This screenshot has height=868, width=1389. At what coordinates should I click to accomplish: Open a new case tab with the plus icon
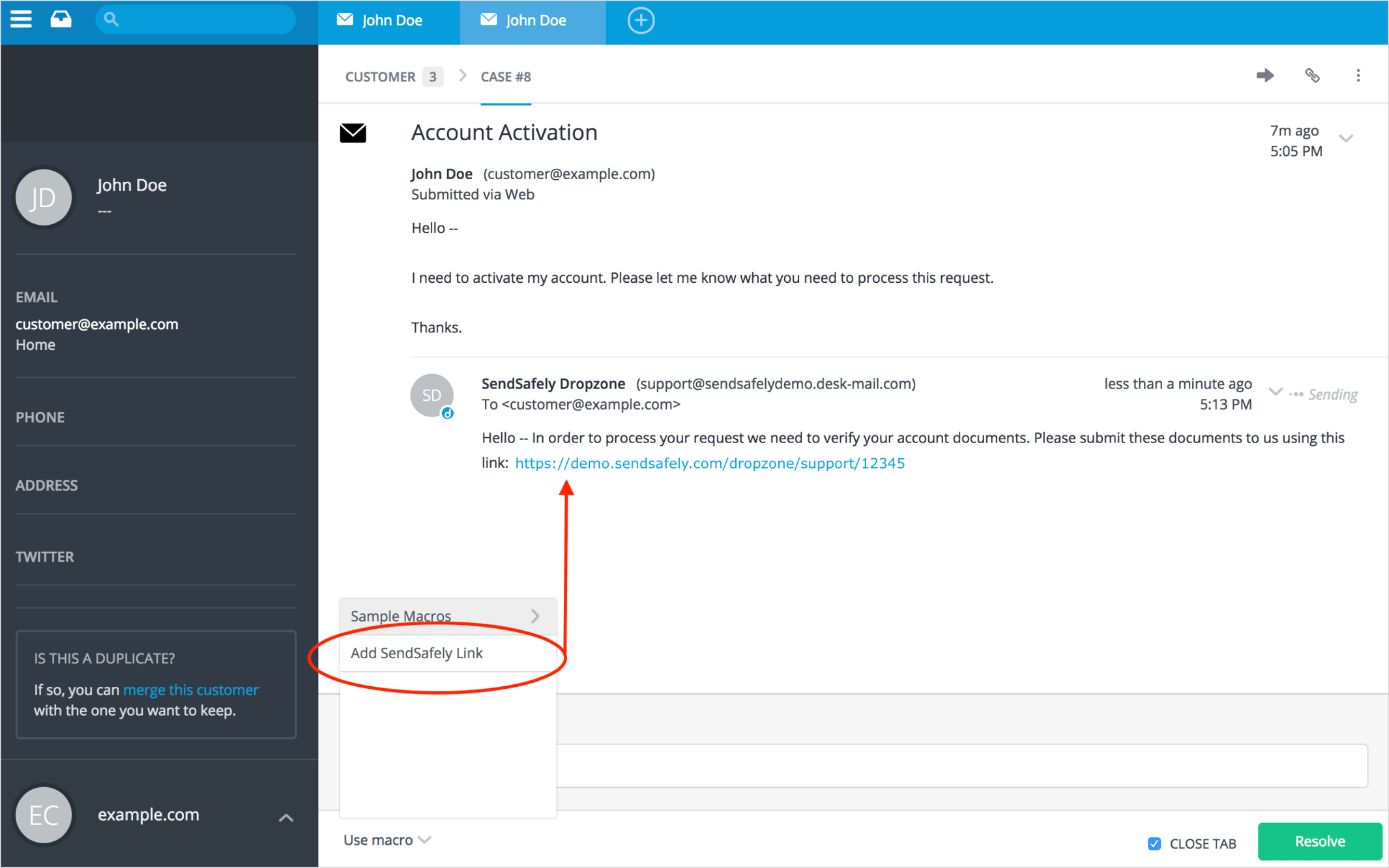tap(641, 20)
